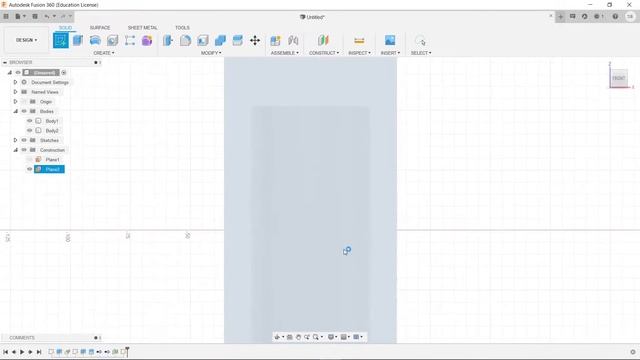
Task: Select the Press Pull tool icon
Action: pyautogui.click(x=168, y=40)
